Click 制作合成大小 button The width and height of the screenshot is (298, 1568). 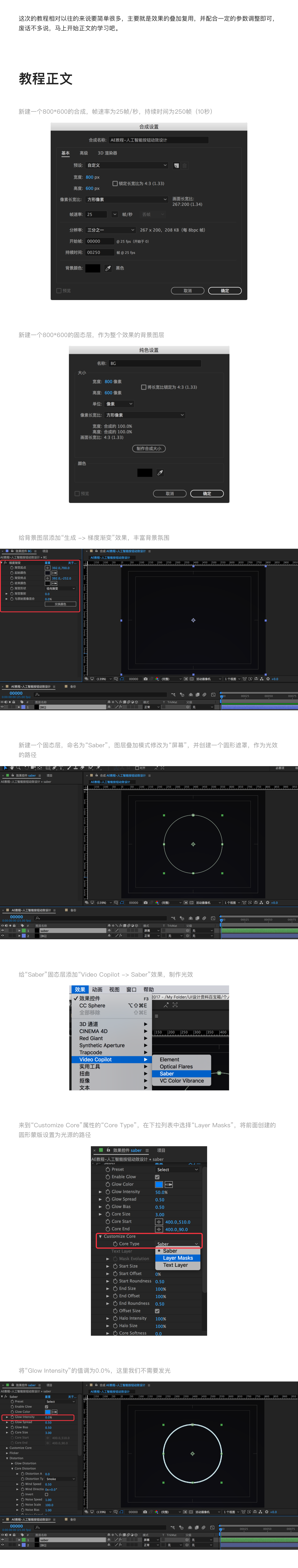click(x=149, y=449)
